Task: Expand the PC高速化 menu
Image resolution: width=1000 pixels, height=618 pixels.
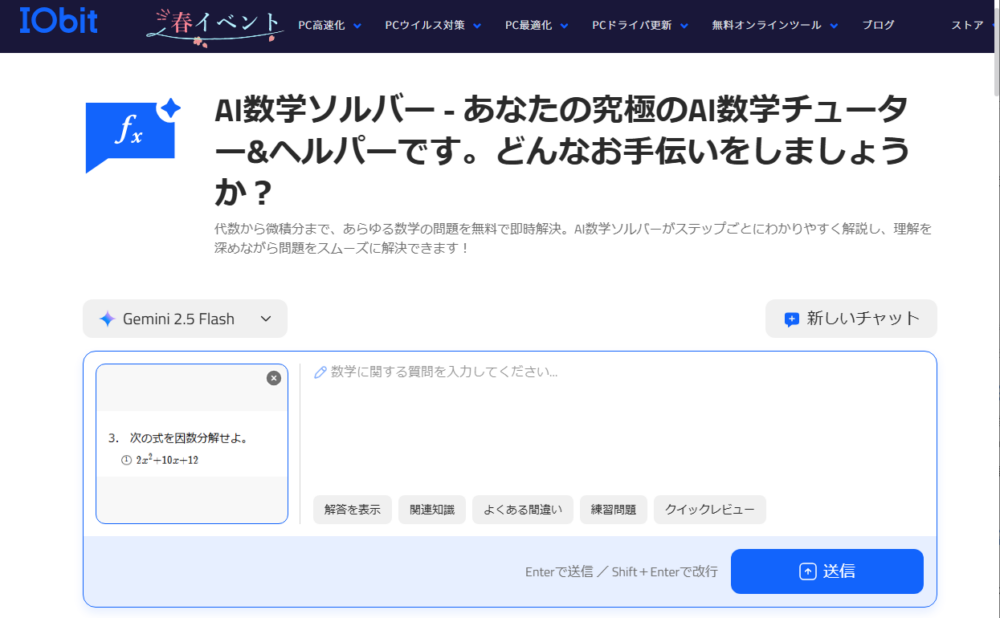Action: pos(330,25)
